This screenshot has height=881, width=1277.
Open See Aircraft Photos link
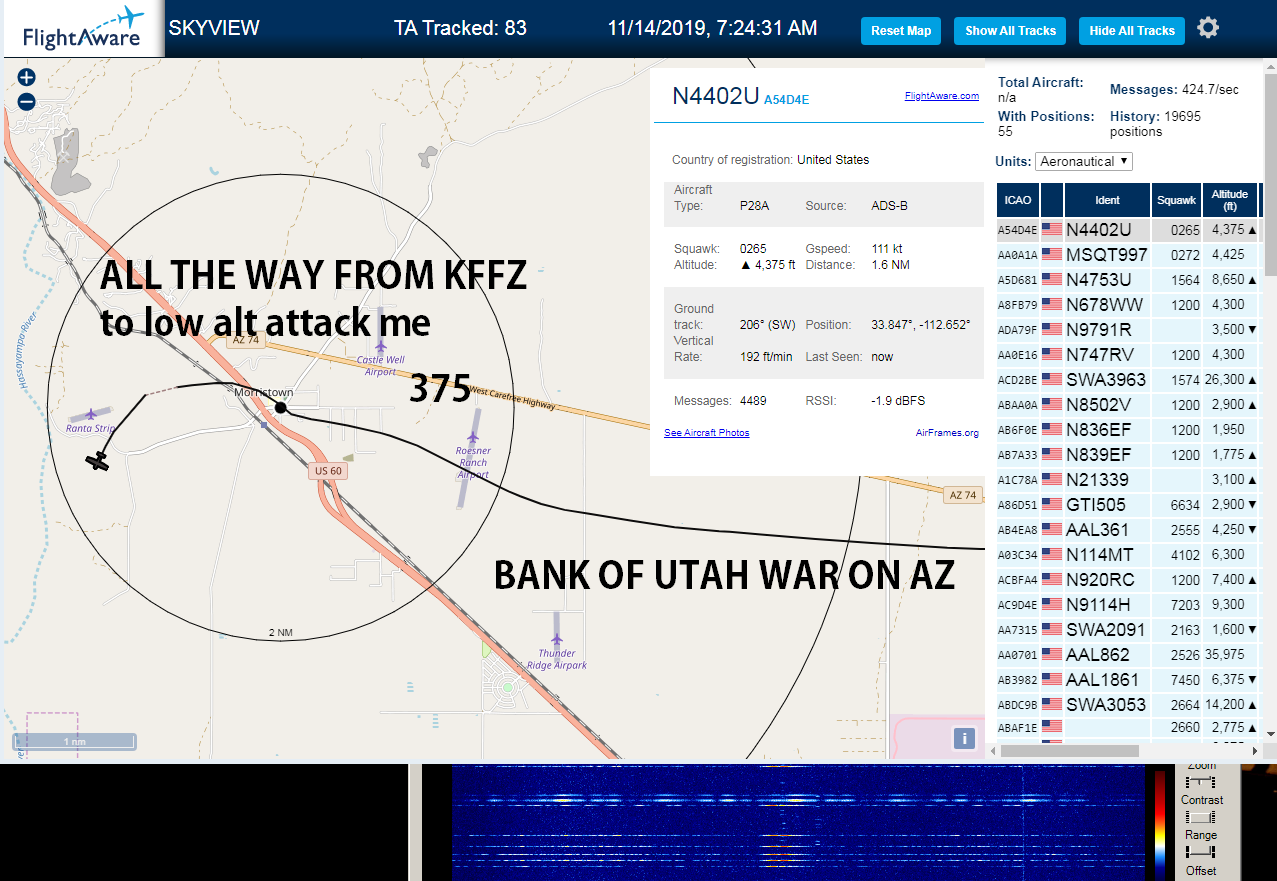(707, 433)
